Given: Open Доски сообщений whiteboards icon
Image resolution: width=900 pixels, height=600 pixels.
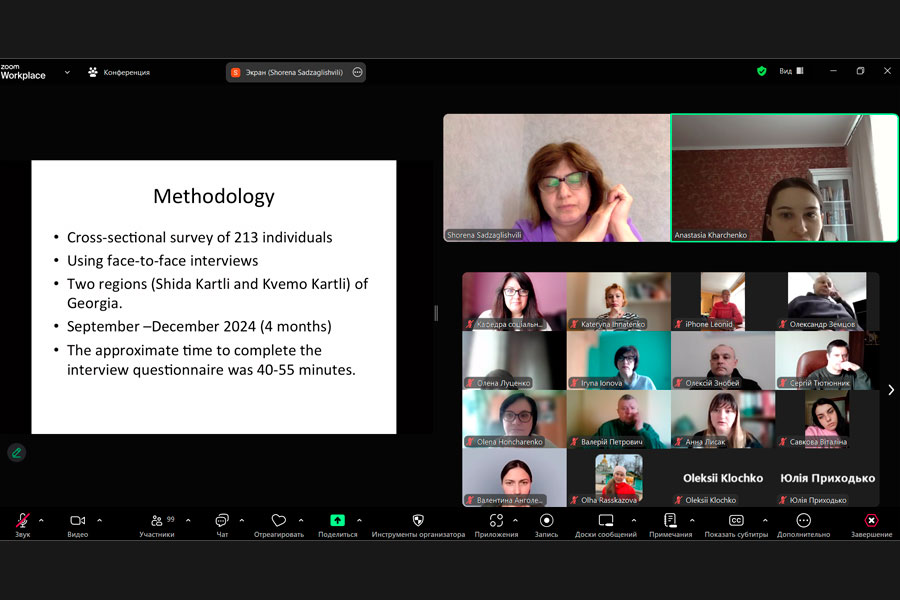Looking at the screenshot, I should (605, 521).
